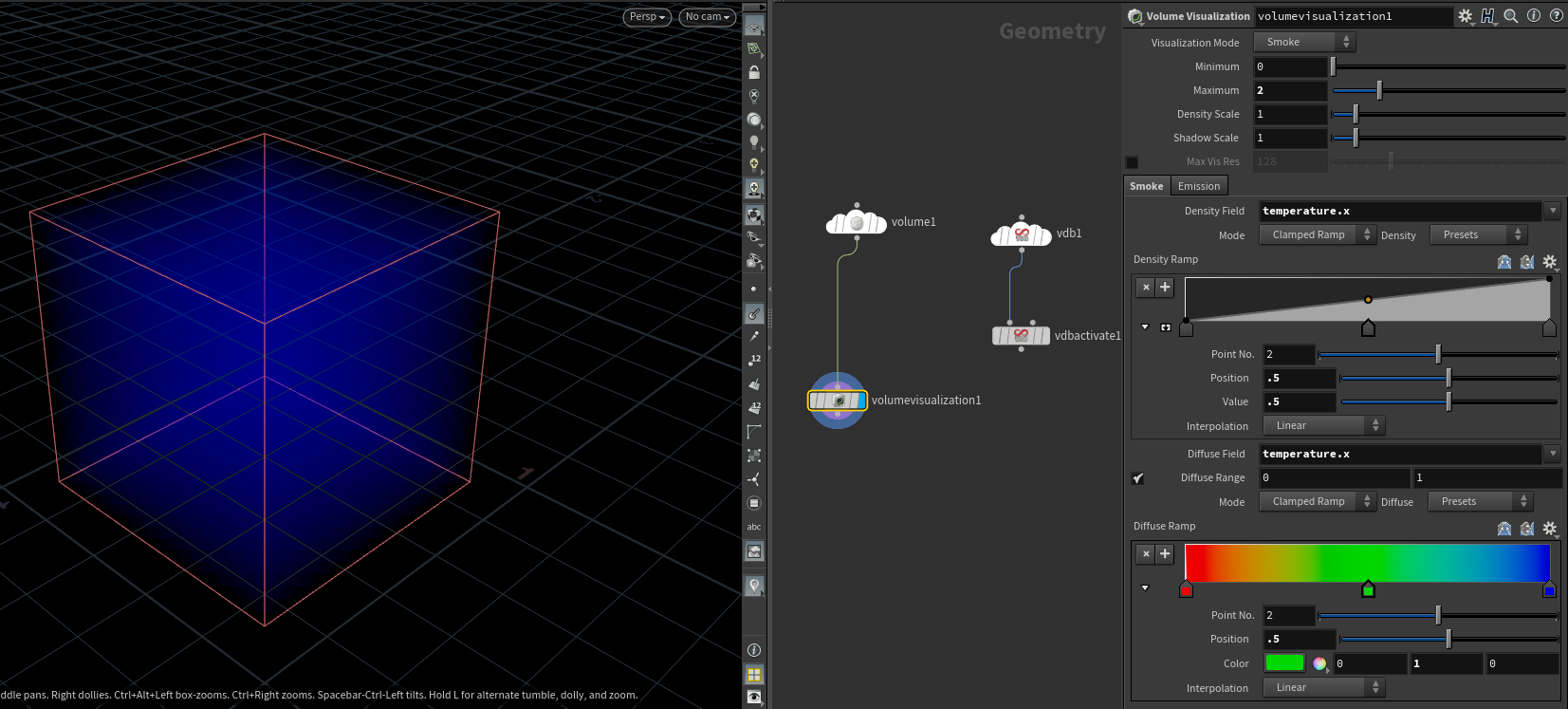Click the Diffuse Ramp reverse-domain icon
The image size is (1568, 709).
click(1504, 529)
